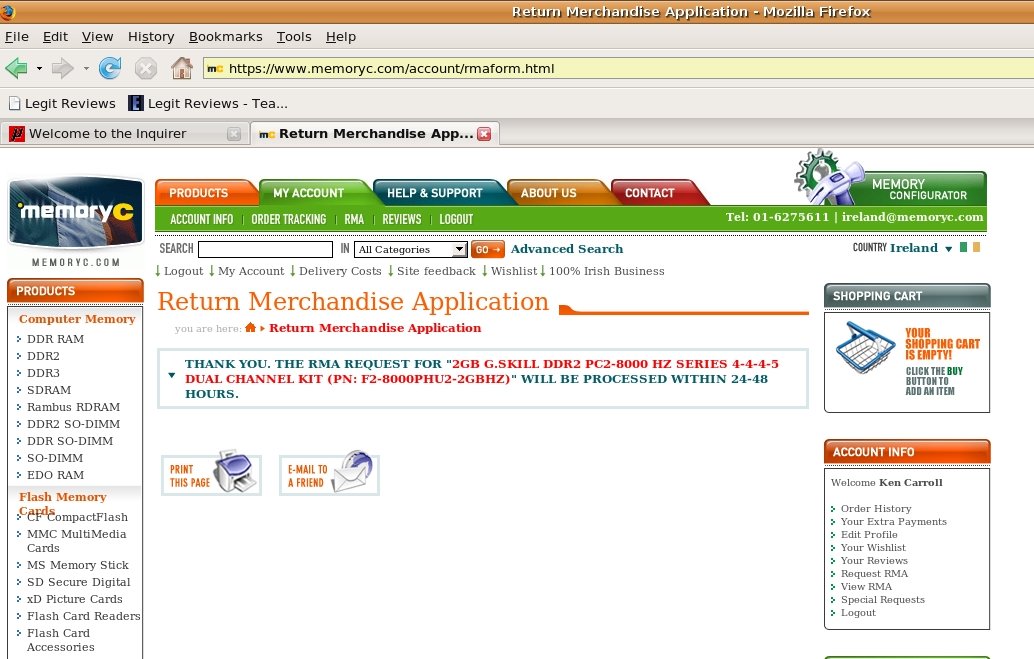This screenshot has height=659, width=1034.
Task: Open Edit Profile in Account Info
Action: coord(868,534)
